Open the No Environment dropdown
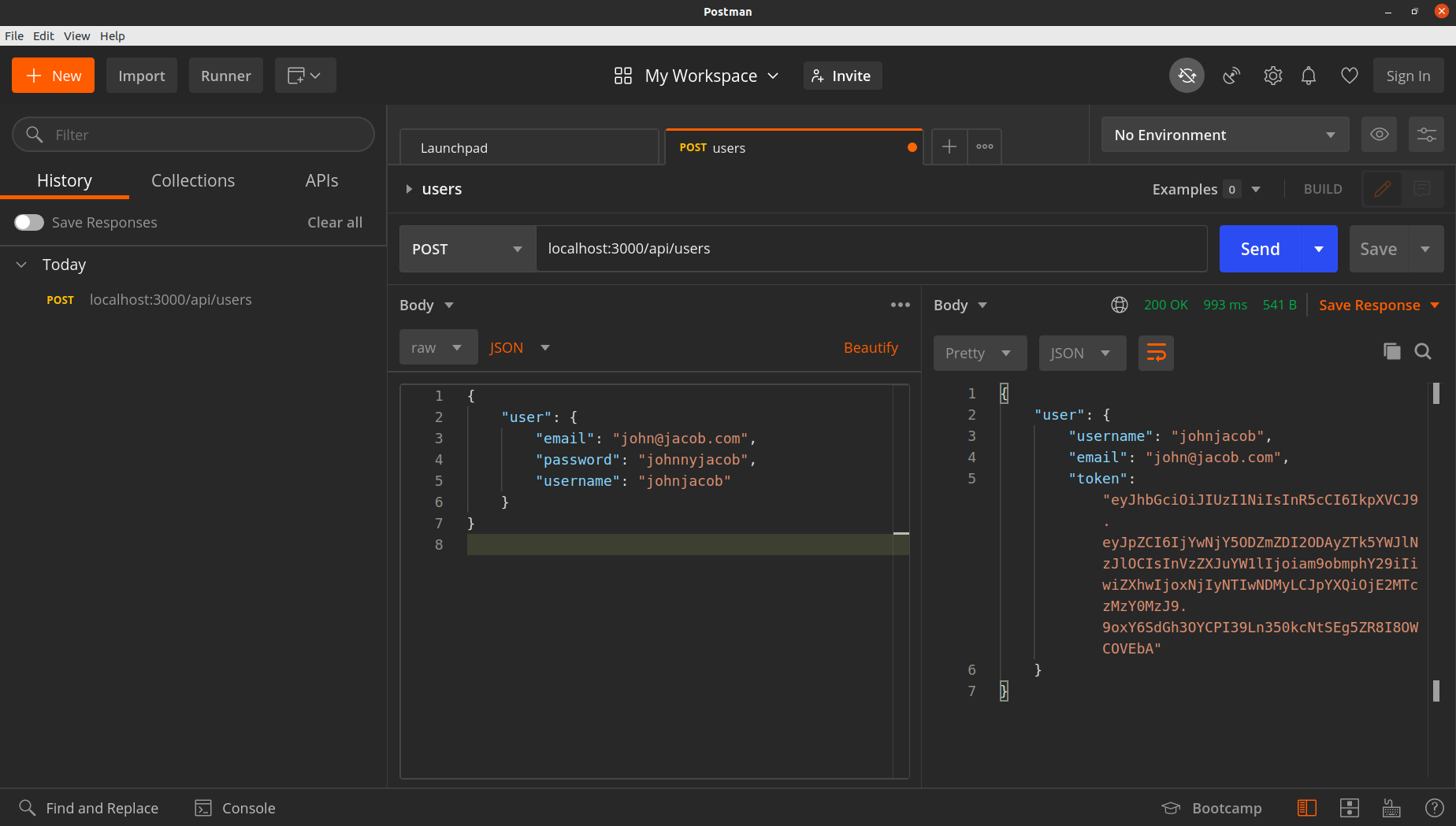 1225,135
